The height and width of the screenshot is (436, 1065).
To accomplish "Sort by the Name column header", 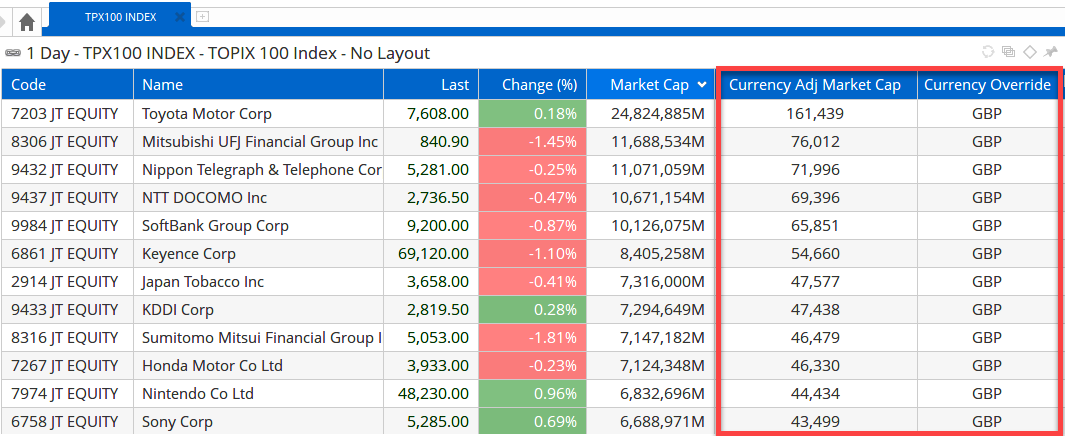I will [x=259, y=85].
